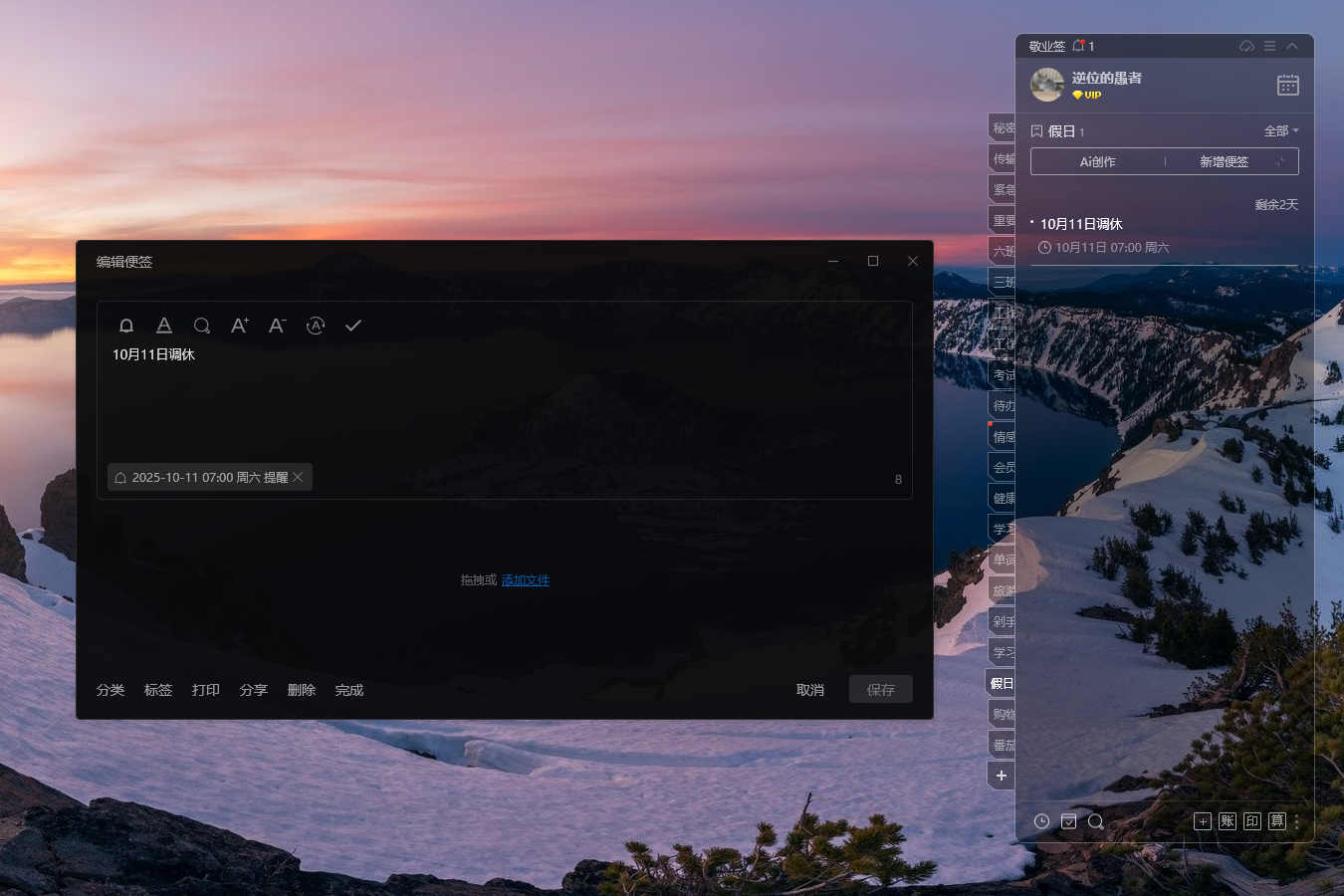Click the 添加文件 link
The image size is (1344, 896).
tap(525, 580)
